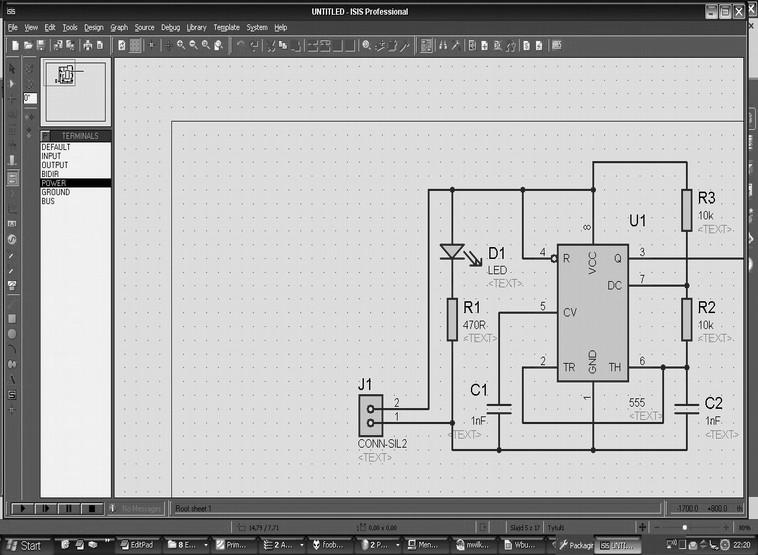The height and width of the screenshot is (555, 758).
Task: Click the R2 10k resistor
Action: [x=687, y=320]
